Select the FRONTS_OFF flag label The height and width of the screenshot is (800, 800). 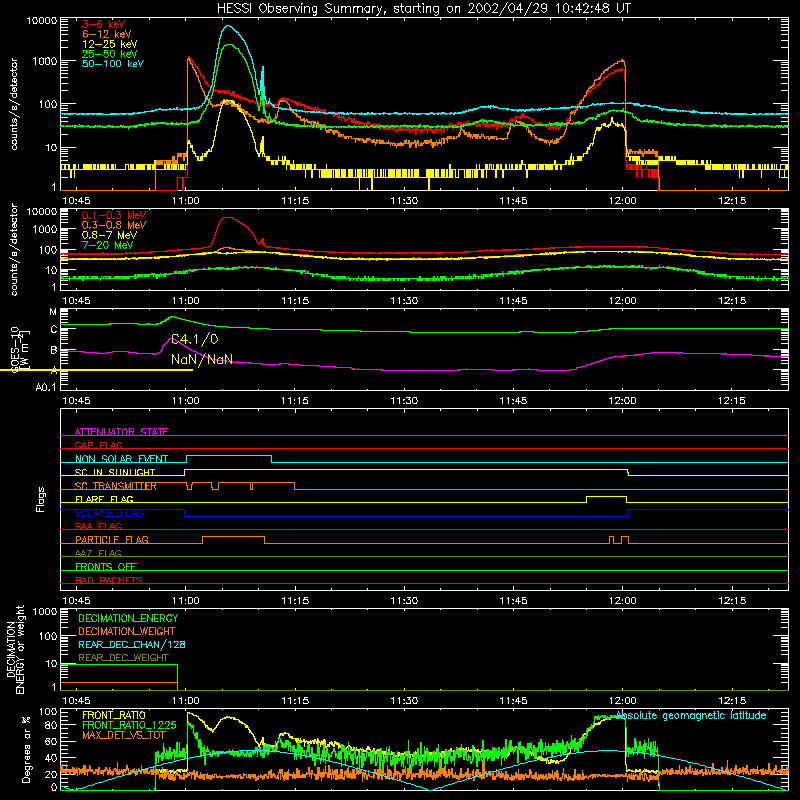(106, 566)
